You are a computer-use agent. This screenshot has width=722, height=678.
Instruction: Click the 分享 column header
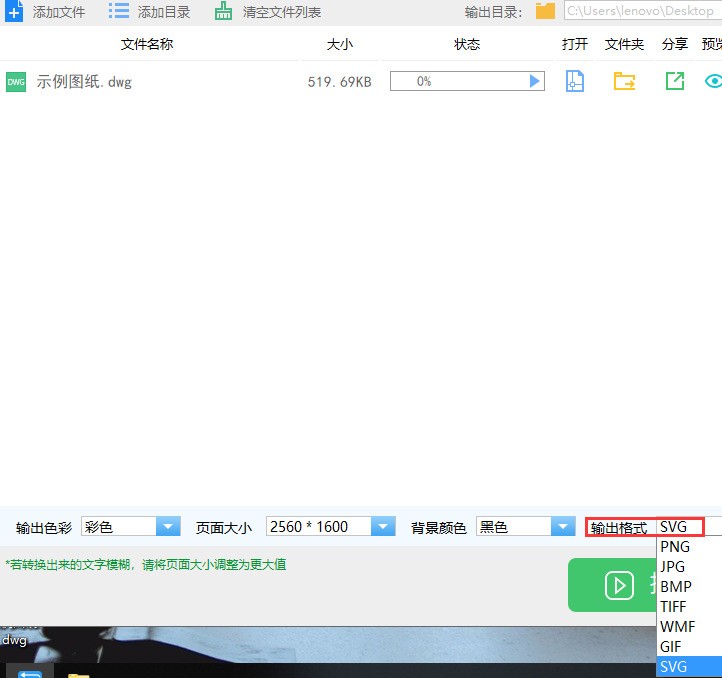[x=675, y=44]
